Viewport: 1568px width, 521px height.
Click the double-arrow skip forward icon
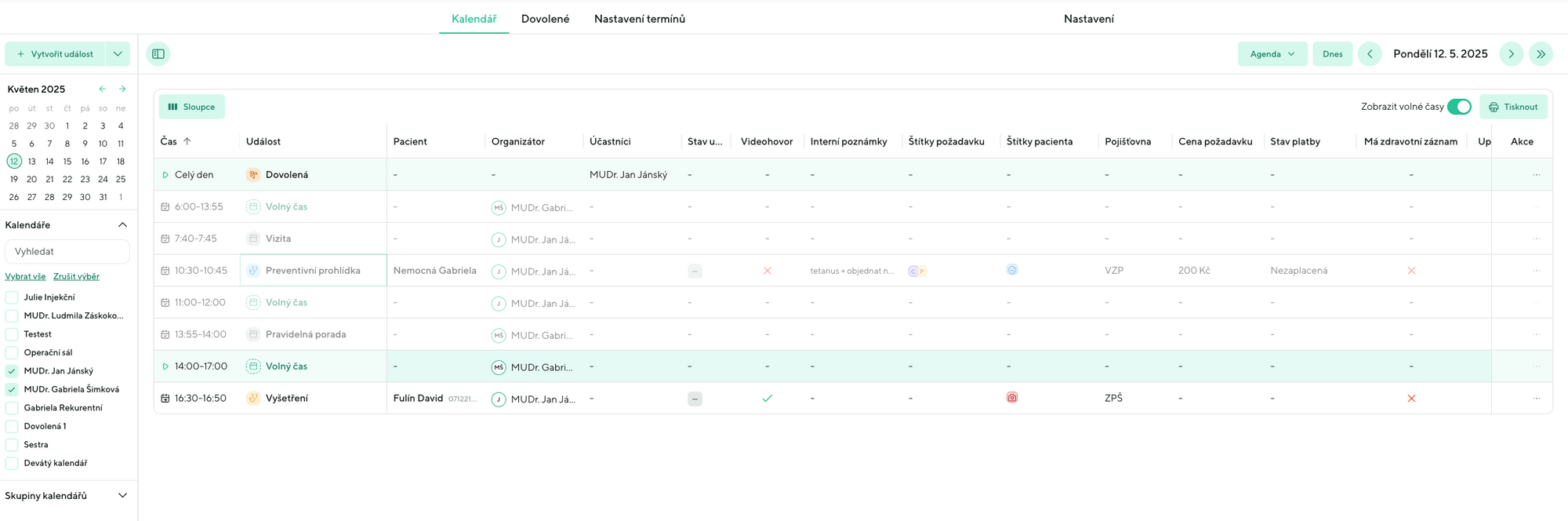coord(1541,54)
